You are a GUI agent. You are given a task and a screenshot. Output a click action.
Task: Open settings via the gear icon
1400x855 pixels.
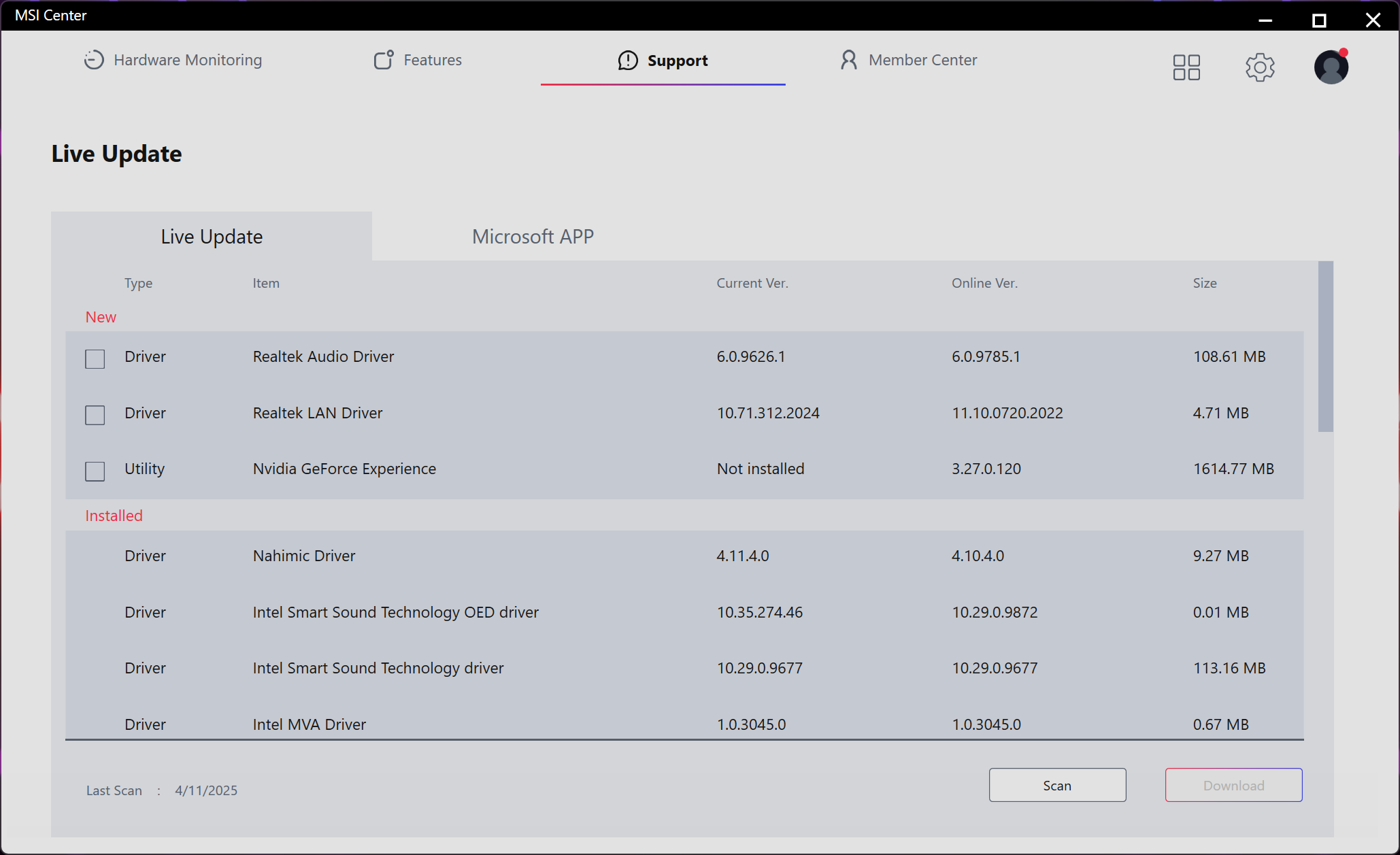coord(1260,67)
